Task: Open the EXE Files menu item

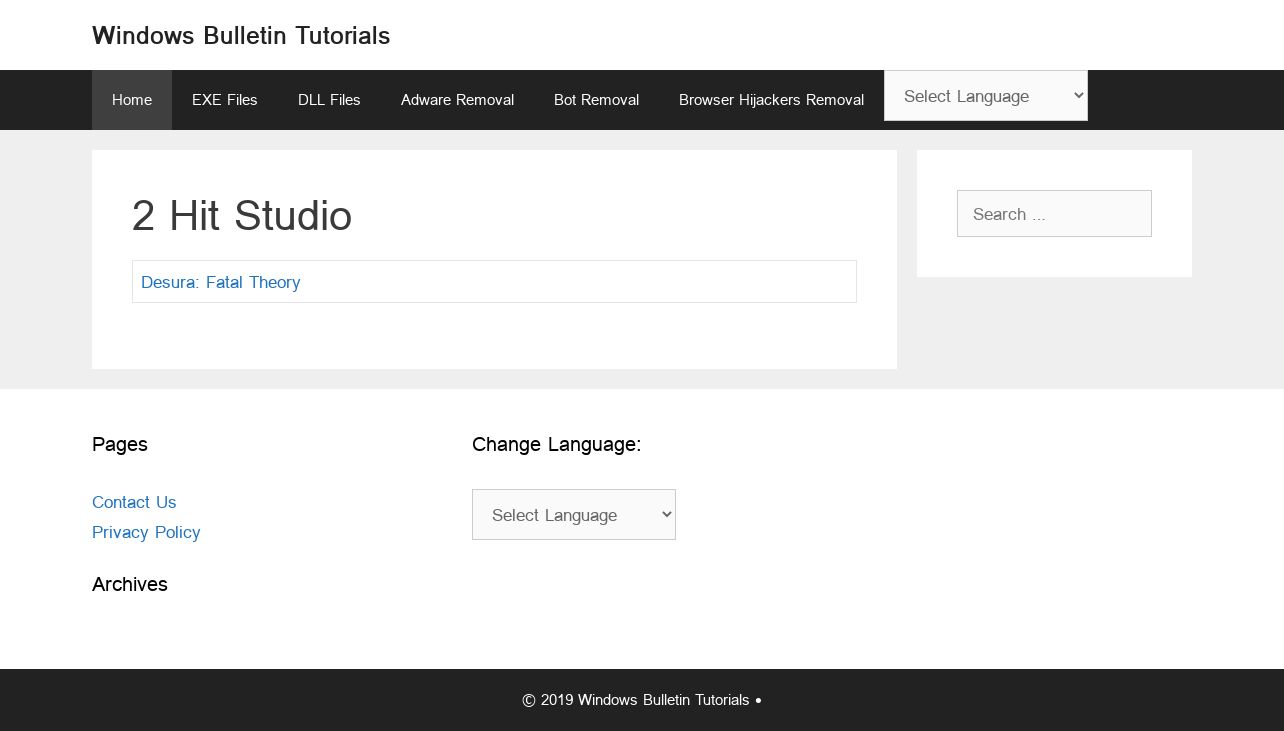Action: (x=225, y=100)
